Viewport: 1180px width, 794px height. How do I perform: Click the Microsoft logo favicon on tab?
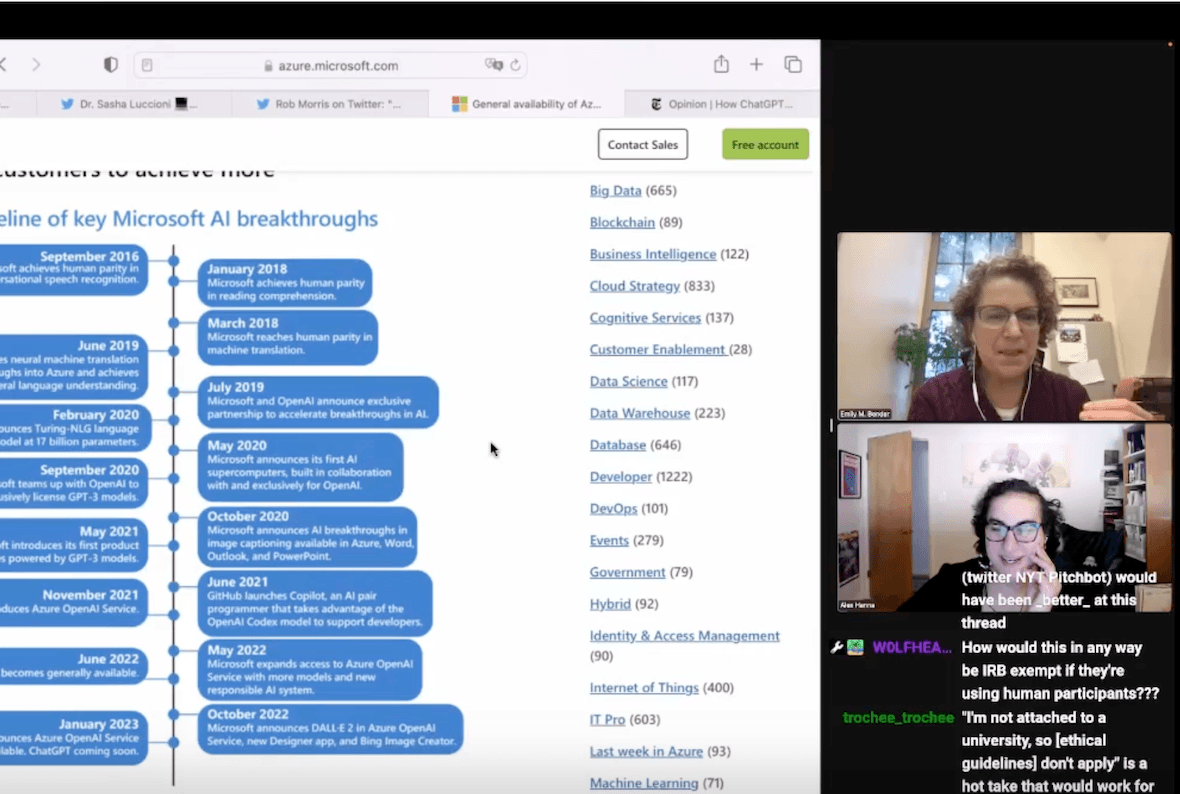[459, 104]
